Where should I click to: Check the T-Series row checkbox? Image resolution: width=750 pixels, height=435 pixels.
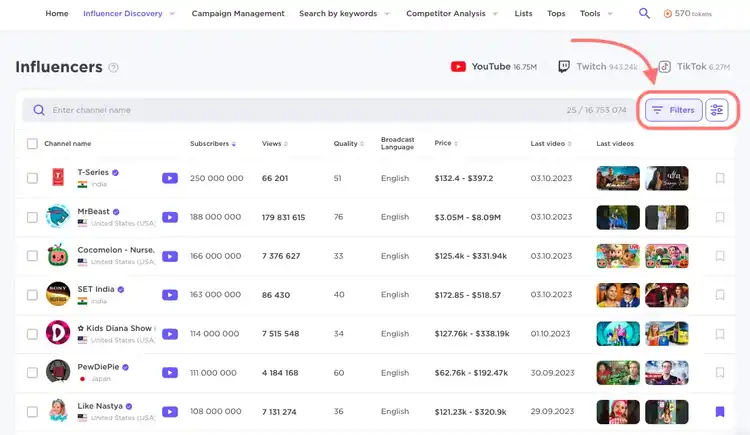pos(32,178)
